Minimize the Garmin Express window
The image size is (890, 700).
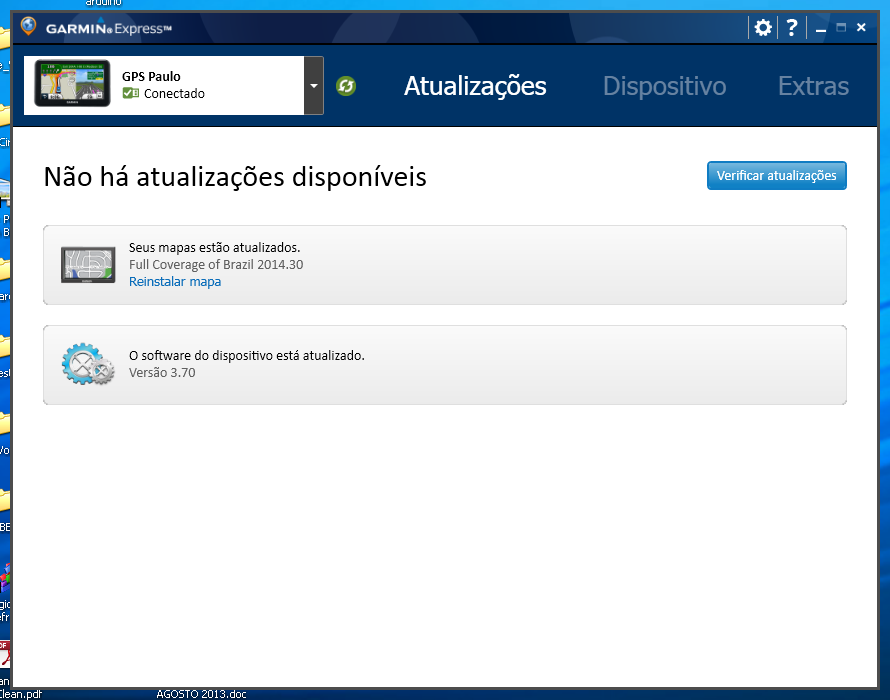point(821,28)
